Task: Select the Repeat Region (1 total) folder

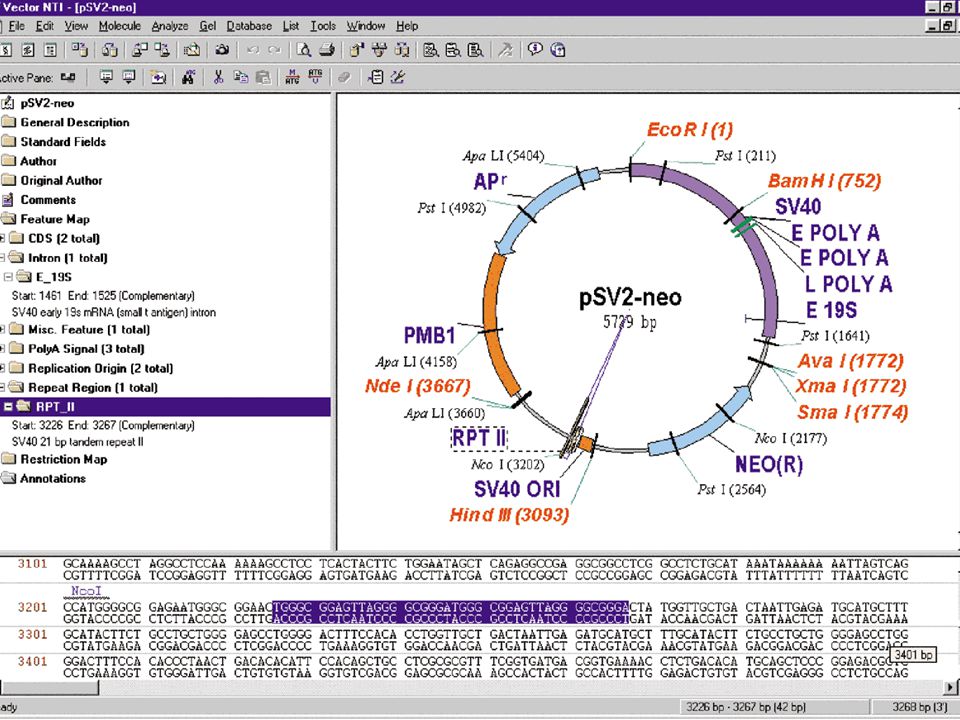Action: 93,388
